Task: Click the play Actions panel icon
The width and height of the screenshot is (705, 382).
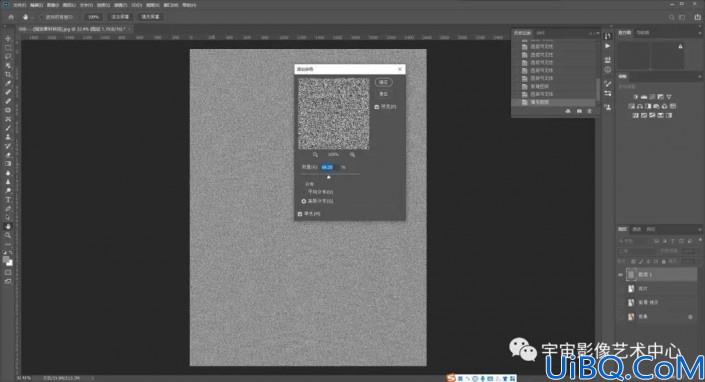Action: [608, 46]
